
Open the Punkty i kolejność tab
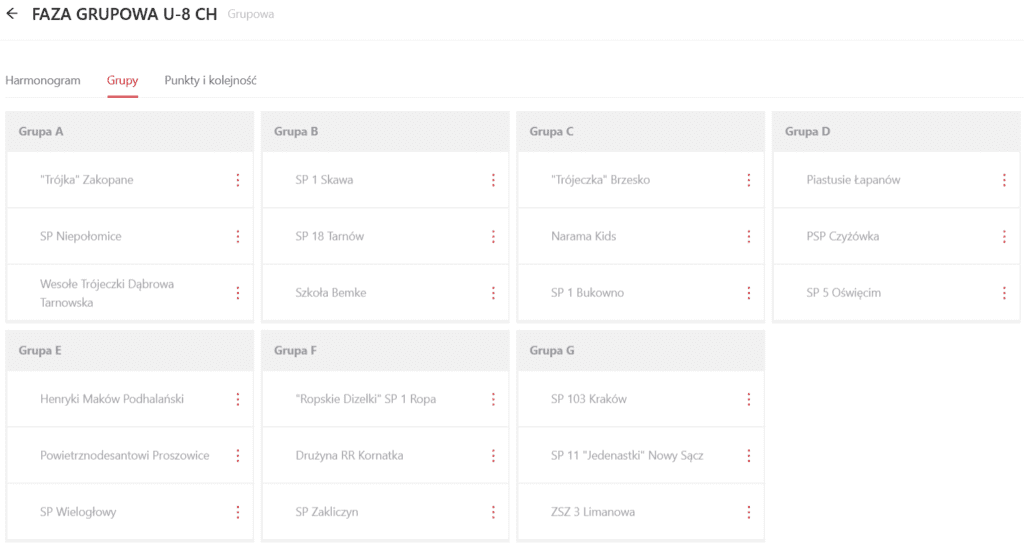[211, 81]
